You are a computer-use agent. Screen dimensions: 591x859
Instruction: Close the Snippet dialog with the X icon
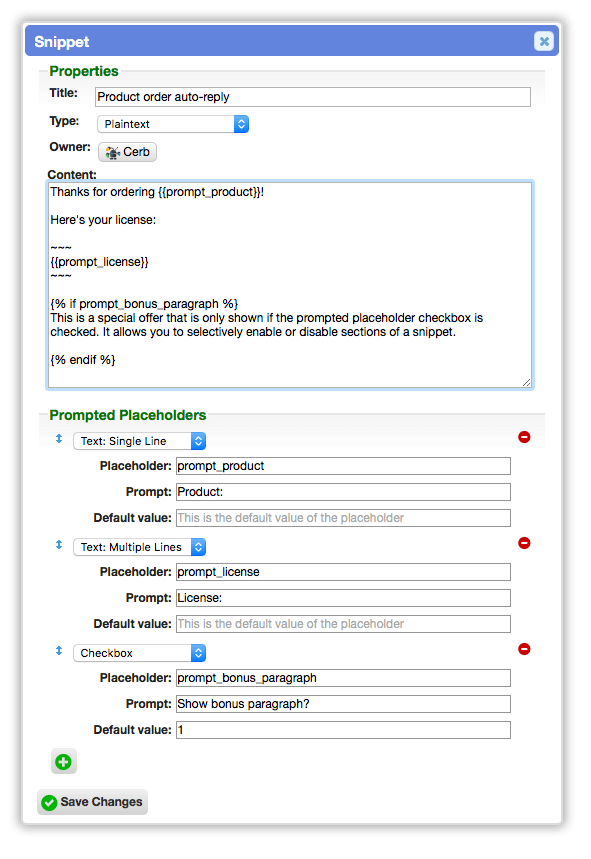543,41
